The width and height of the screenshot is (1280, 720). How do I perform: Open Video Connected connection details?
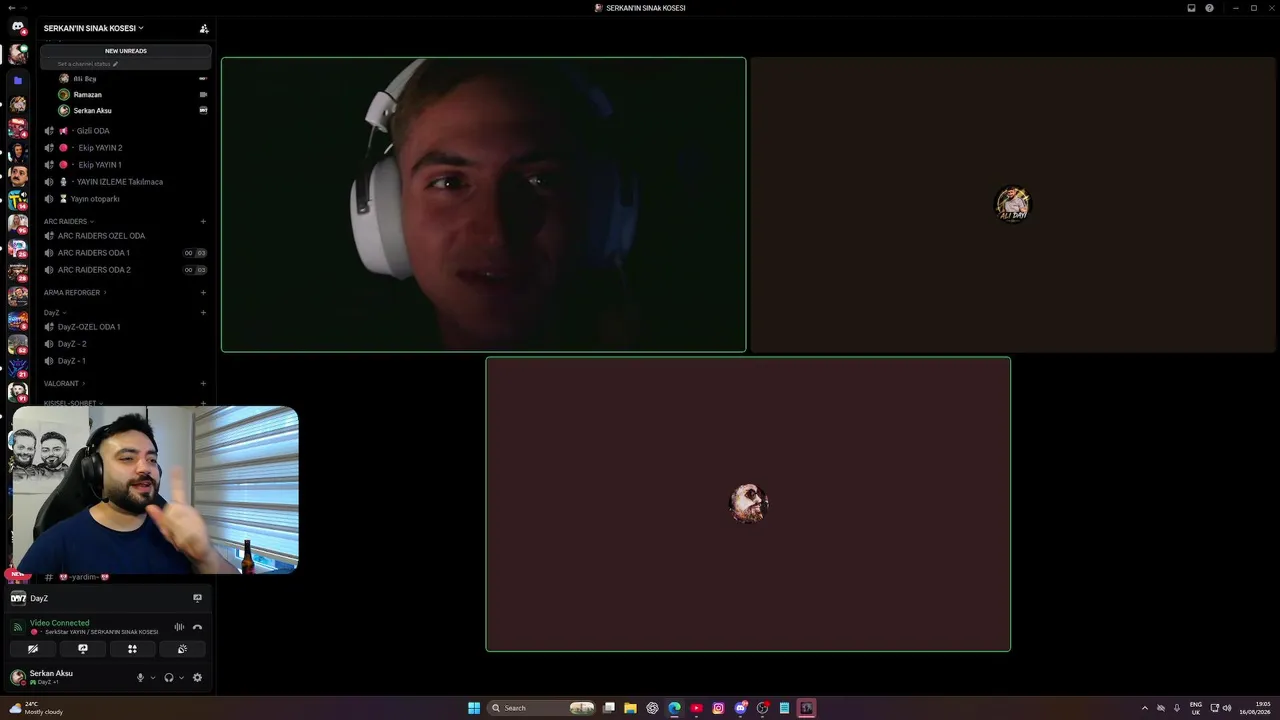coord(59,623)
